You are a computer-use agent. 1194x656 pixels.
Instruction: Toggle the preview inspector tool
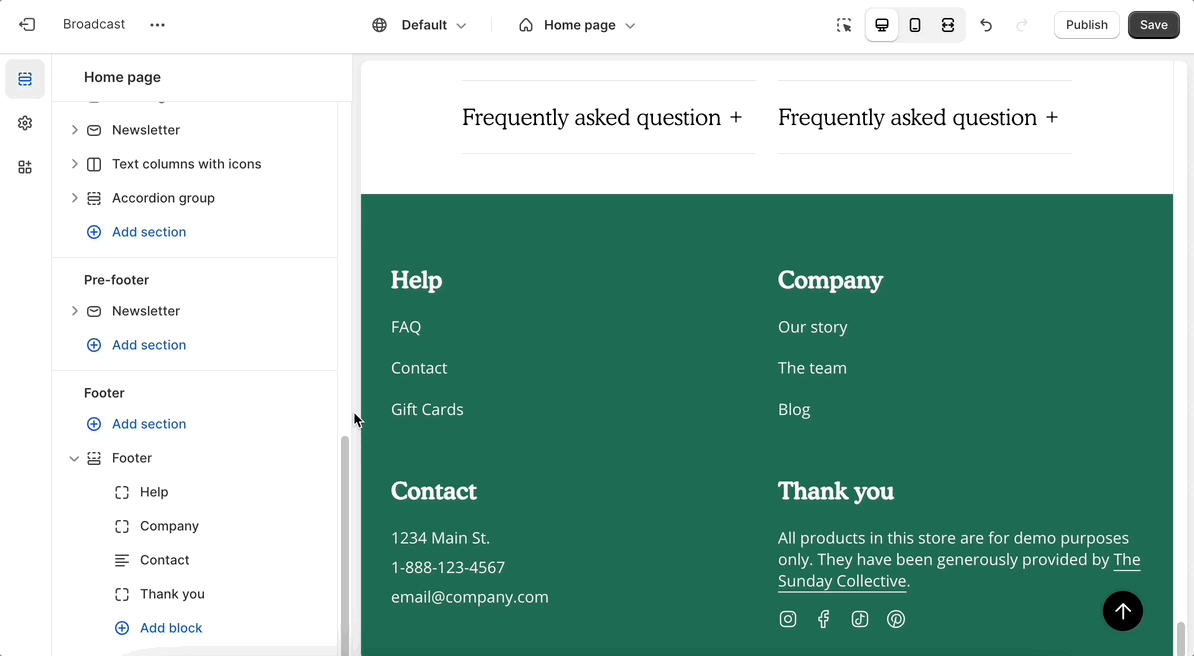(x=844, y=25)
